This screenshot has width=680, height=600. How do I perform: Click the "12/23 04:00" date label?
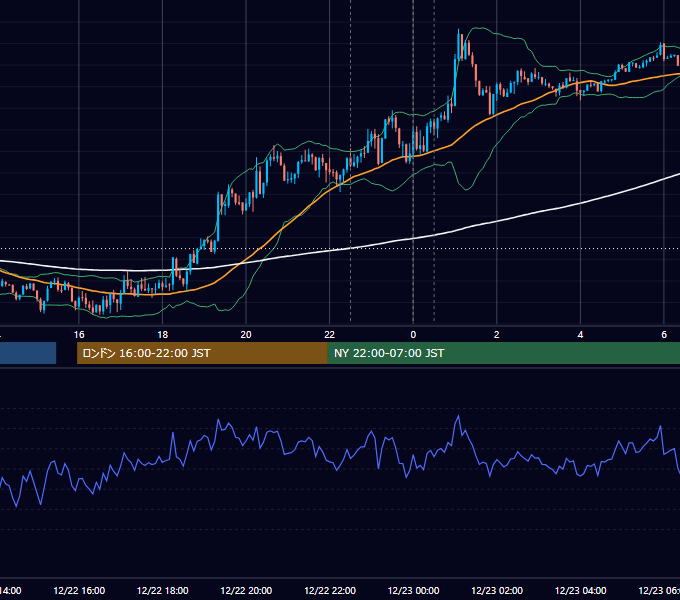coord(581,591)
